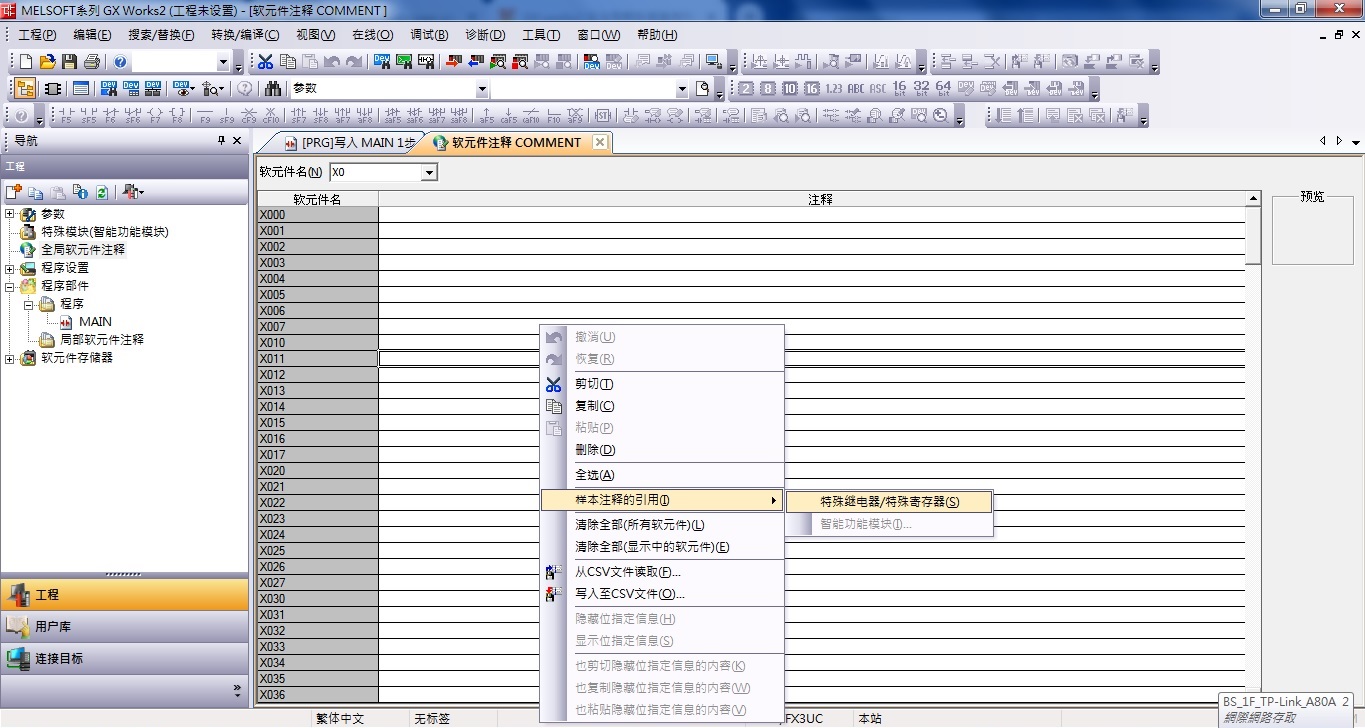Select 从CSV文件读取 in context menu
Image resolution: width=1365 pixels, height=728 pixels.
(x=627, y=572)
